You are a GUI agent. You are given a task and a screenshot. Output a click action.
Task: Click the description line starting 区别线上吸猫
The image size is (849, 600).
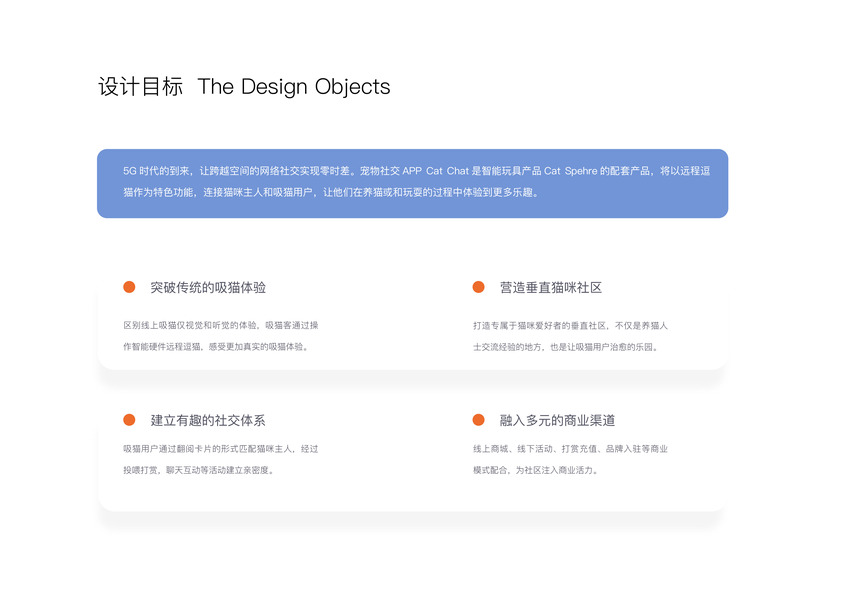coord(220,325)
